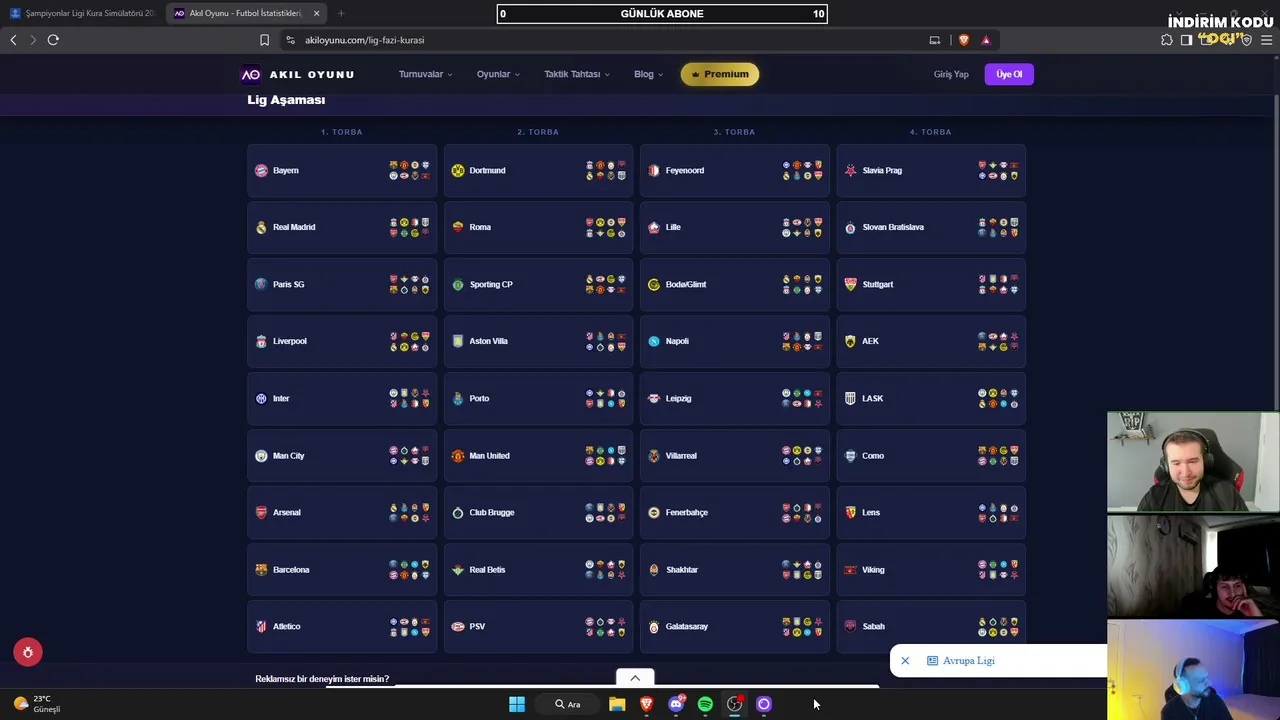This screenshot has width=1280, height=720.
Task: Select the AEK team row
Action: 931,342
